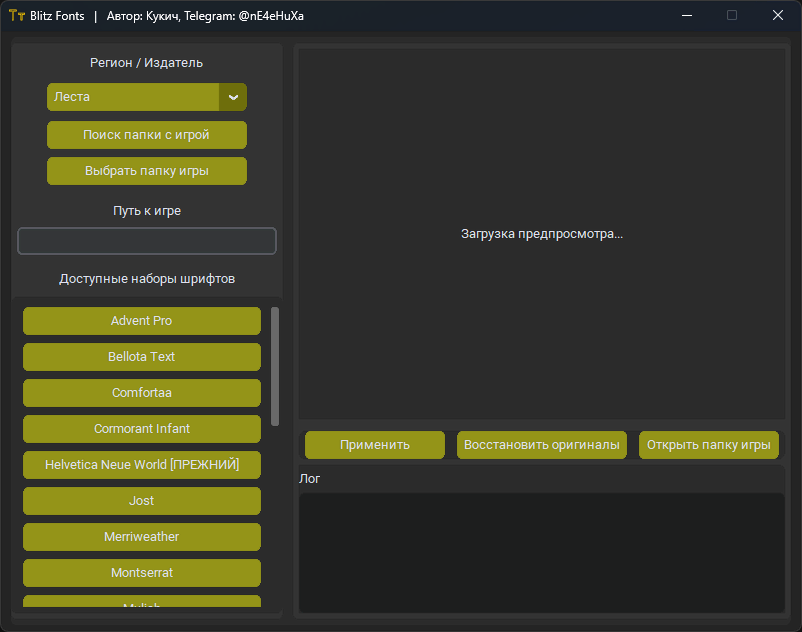Minimize the Blitz Fonts window
The width and height of the screenshot is (802, 632).
(x=687, y=16)
